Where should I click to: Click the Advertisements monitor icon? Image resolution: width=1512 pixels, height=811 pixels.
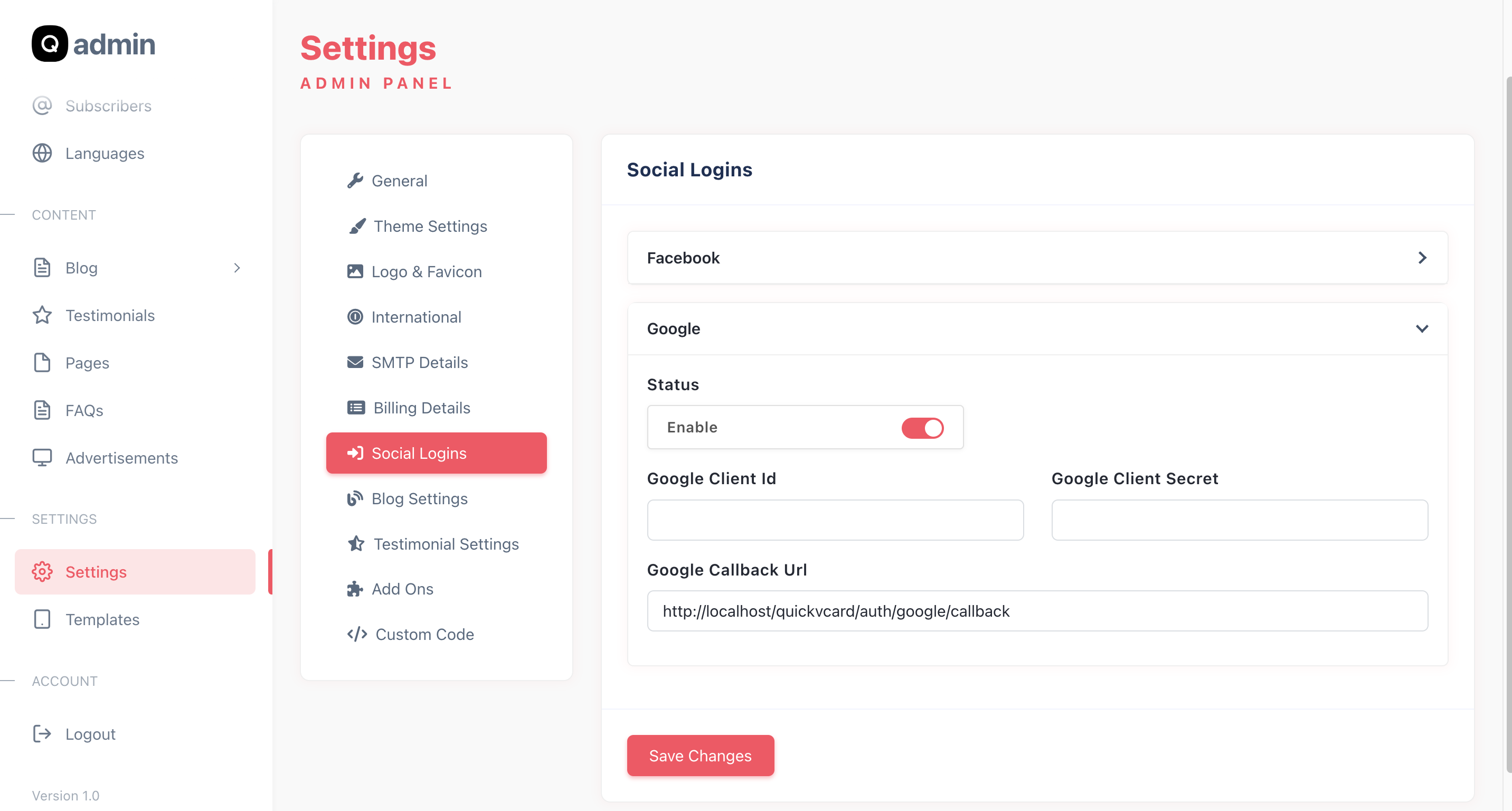coord(42,458)
